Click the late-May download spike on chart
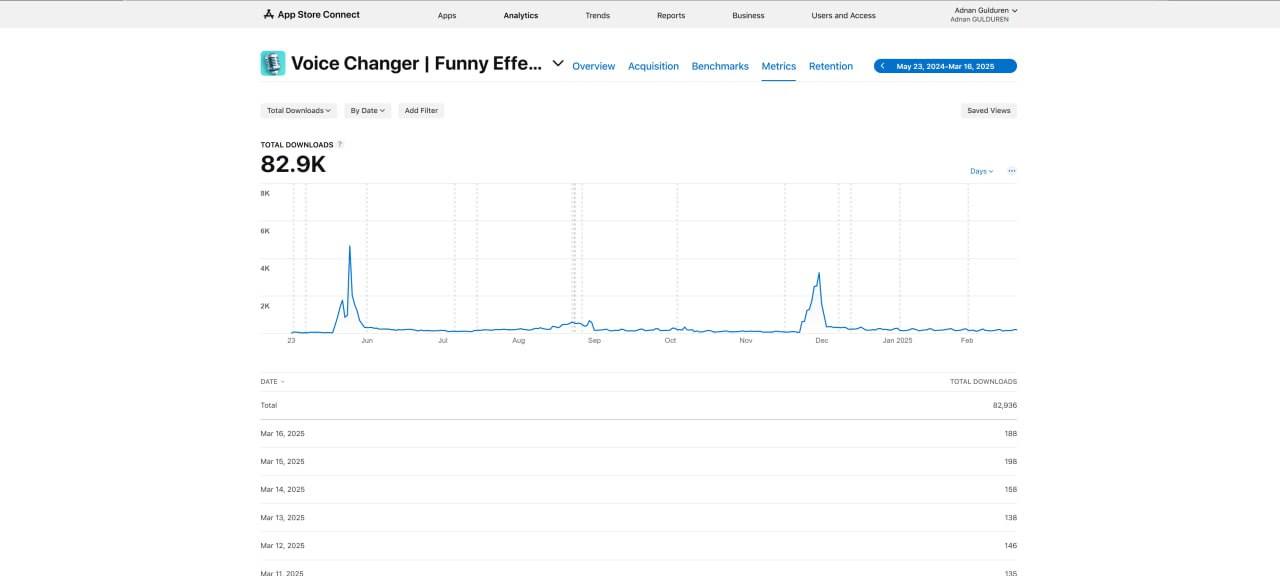The width and height of the screenshot is (1280, 576). (349, 246)
